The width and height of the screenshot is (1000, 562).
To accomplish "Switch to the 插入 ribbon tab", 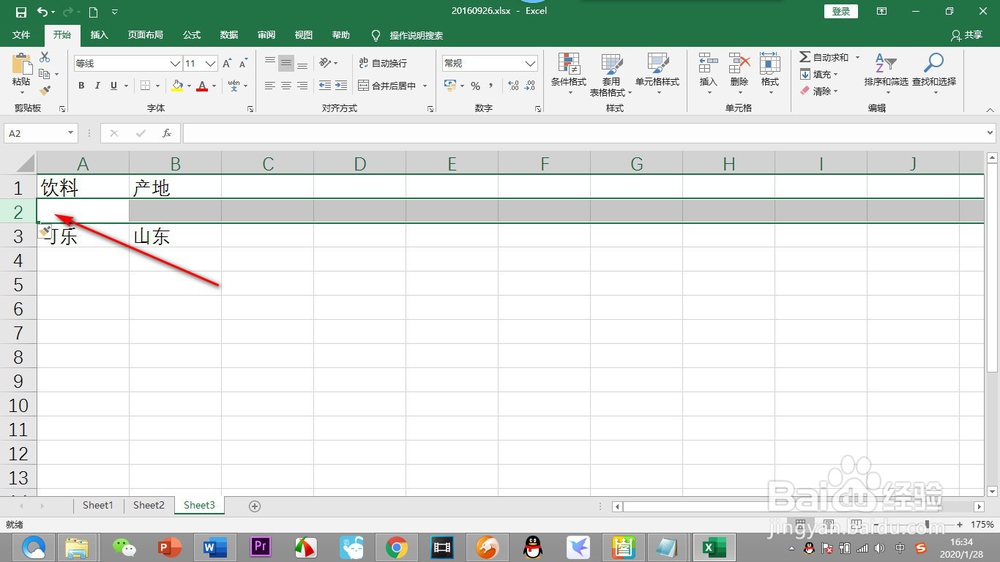I will tap(99, 35).
